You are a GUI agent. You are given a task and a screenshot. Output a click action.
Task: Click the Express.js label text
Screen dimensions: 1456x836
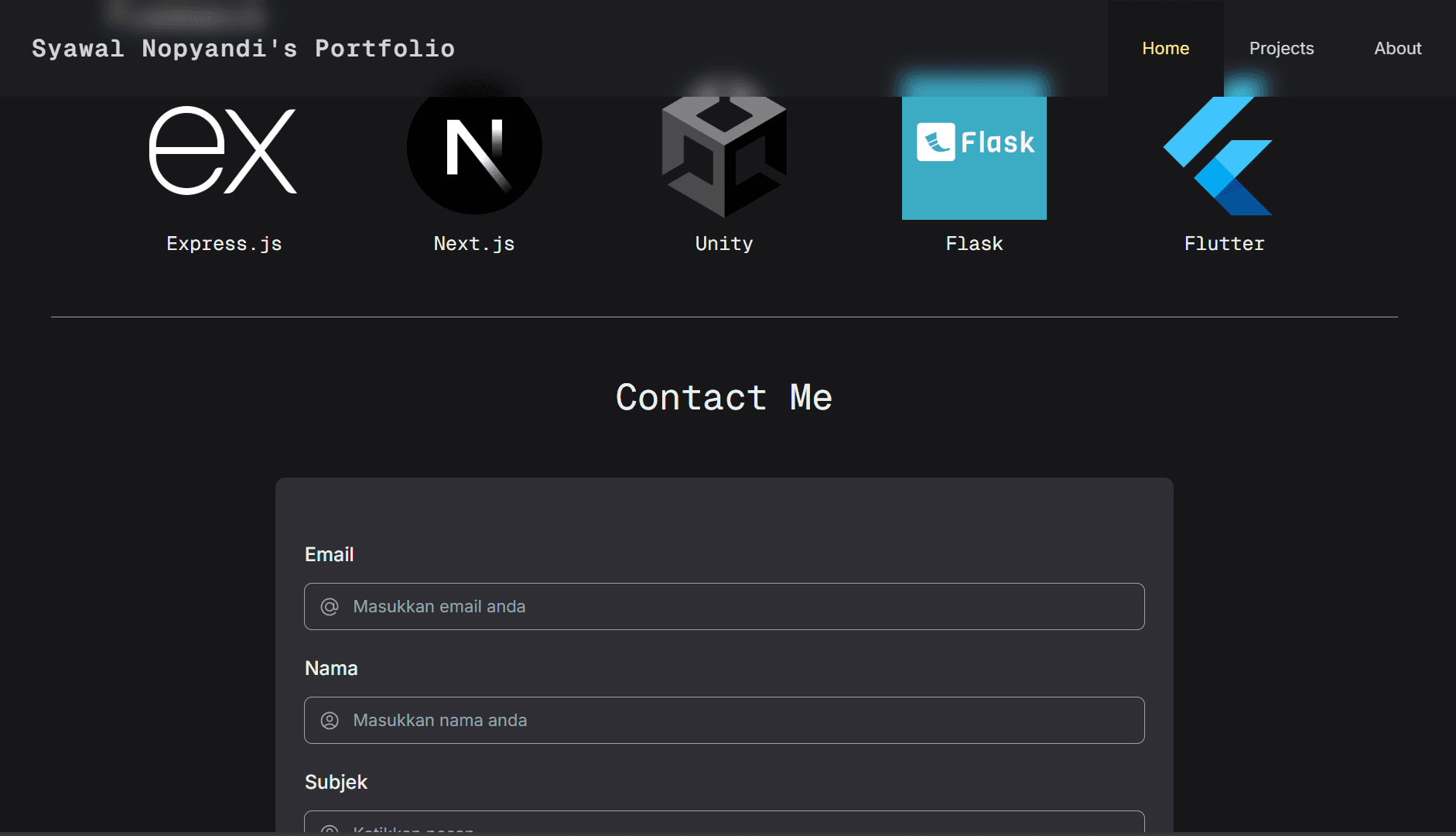224,243
